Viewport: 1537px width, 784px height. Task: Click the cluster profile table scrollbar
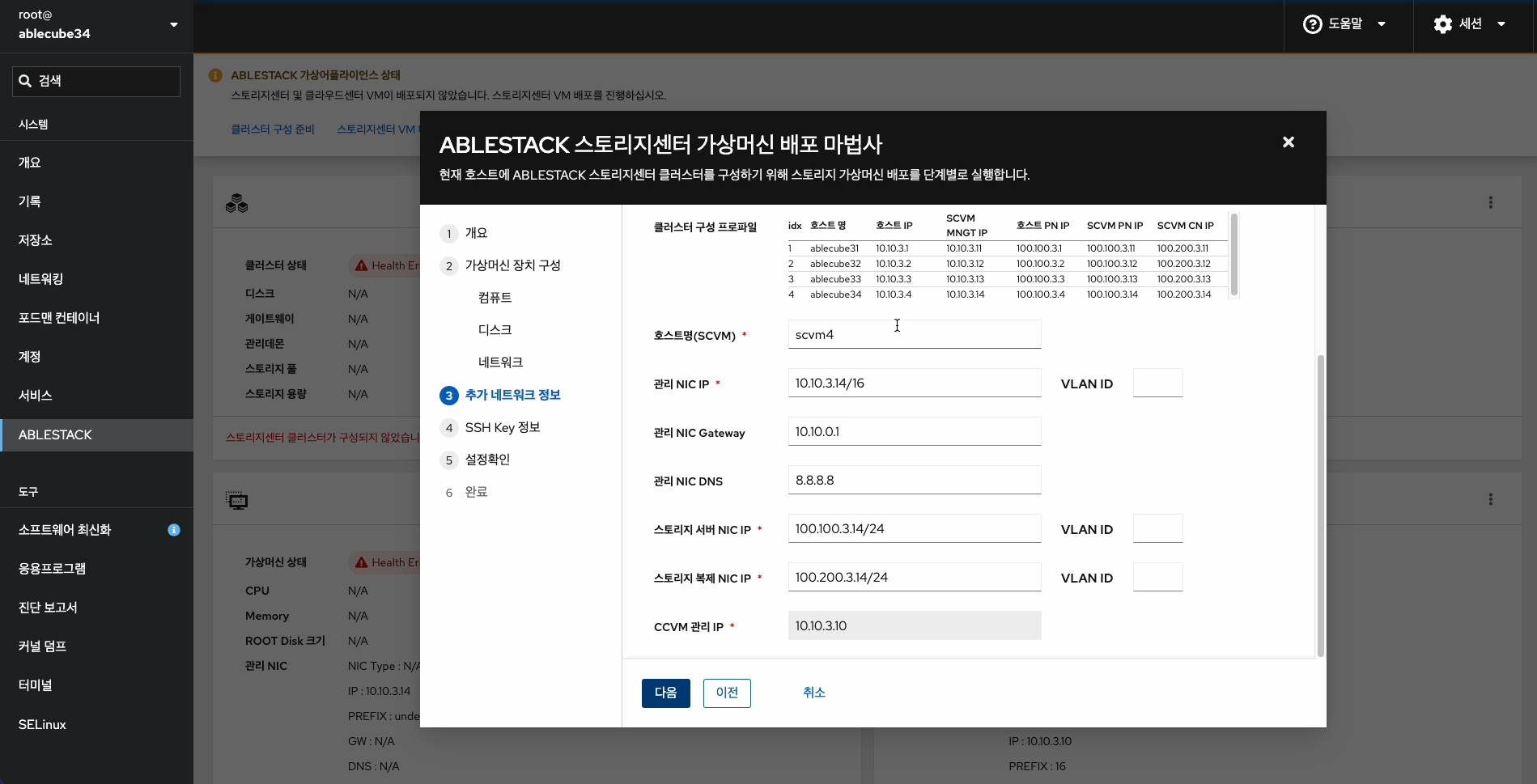point(1233,255)
